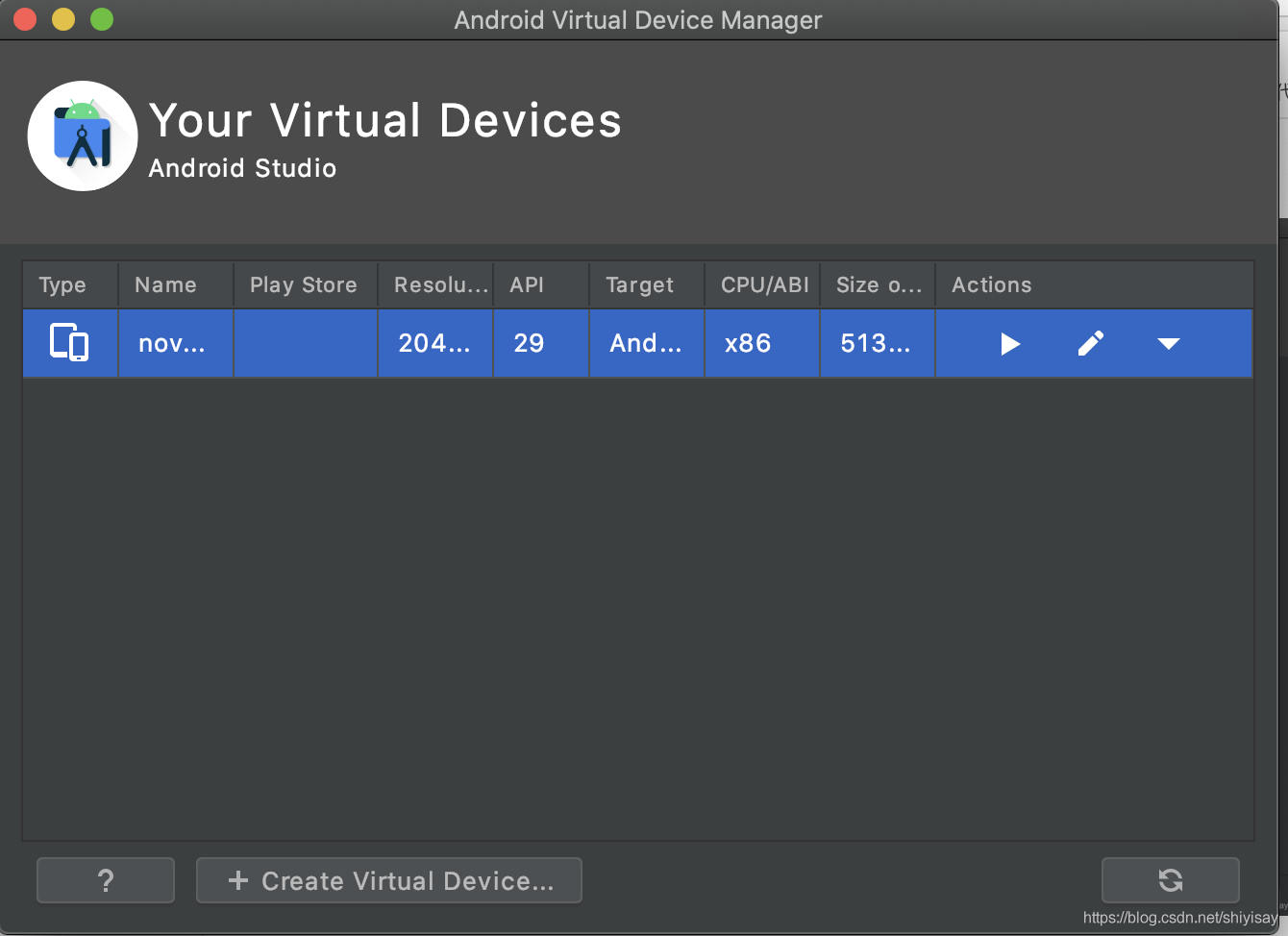This screenshot has height=936, width=1288.
Task: Sort by the CPU/ABI column header
Action: (x=762, y=284)
